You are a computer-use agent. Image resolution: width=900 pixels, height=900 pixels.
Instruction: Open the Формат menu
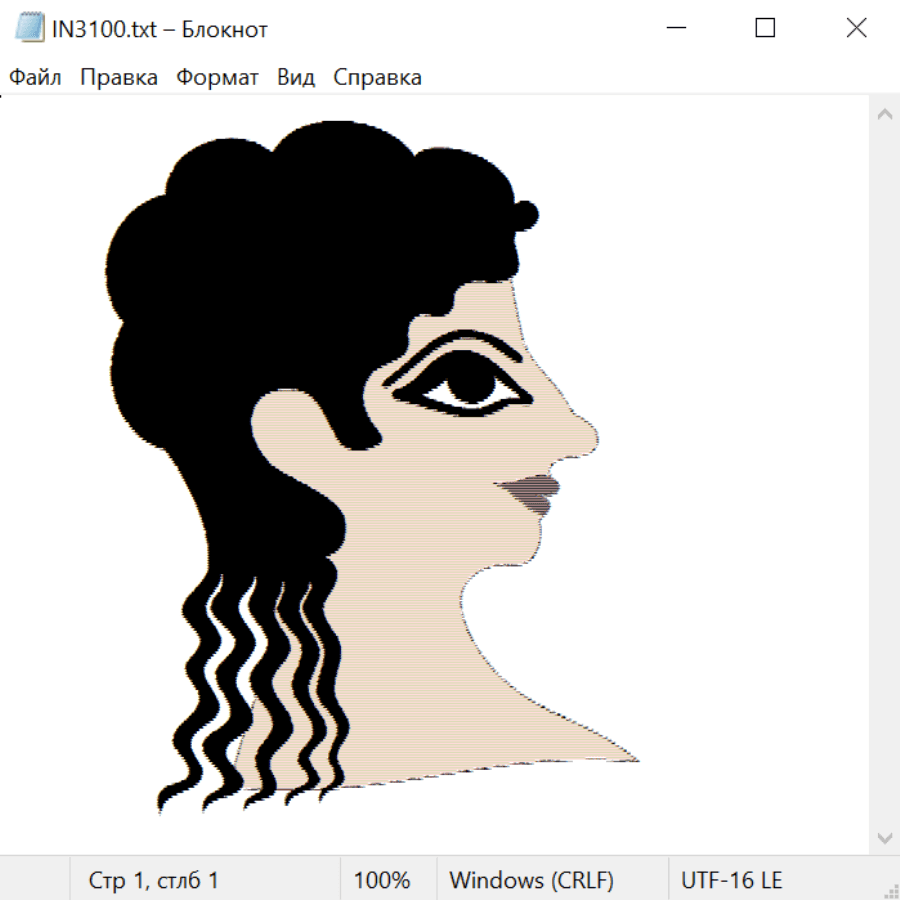217,78
